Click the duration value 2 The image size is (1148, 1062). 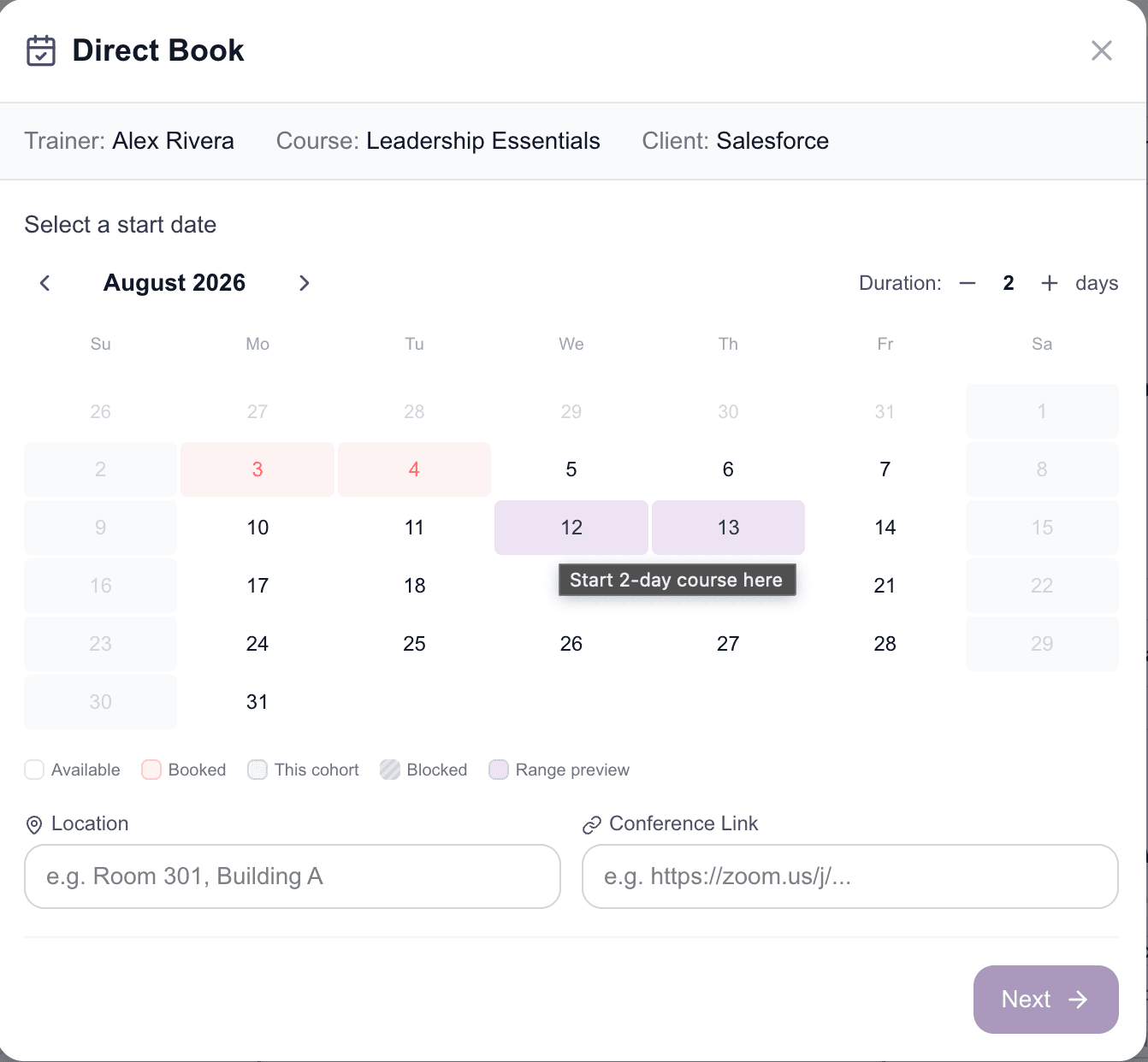1009,283
